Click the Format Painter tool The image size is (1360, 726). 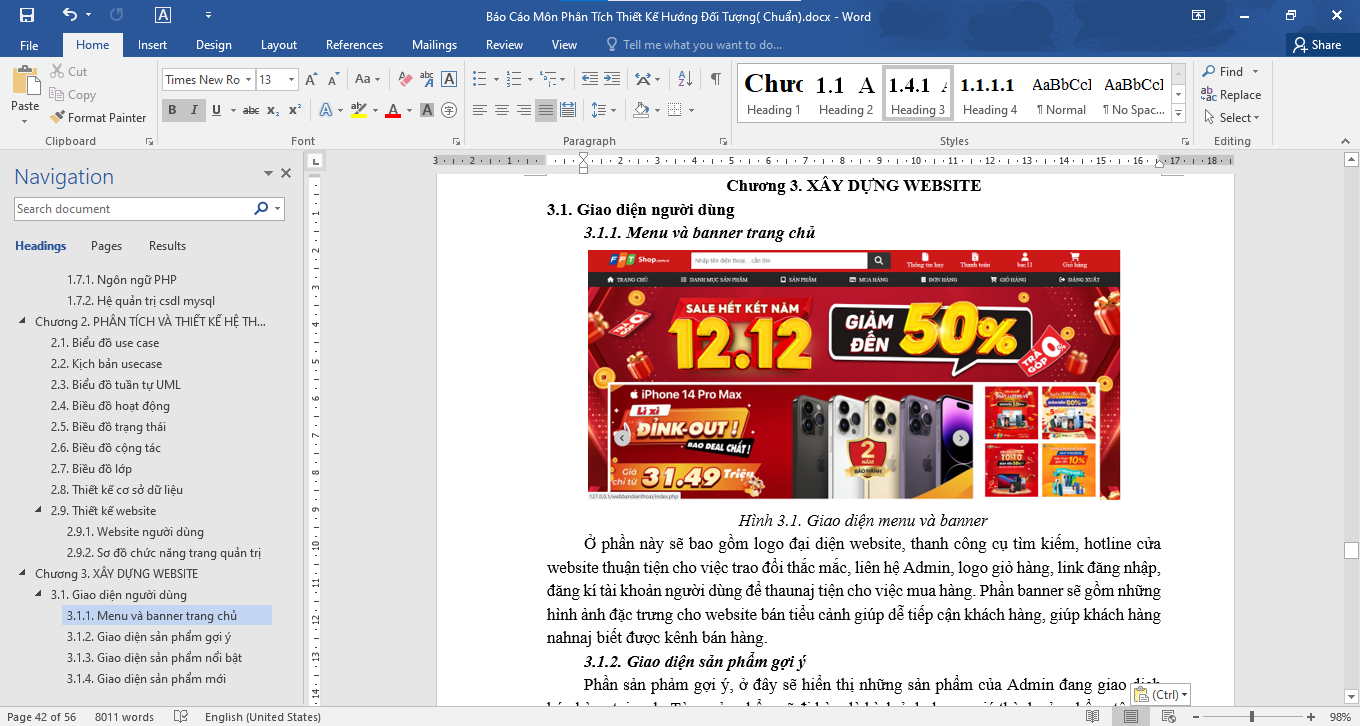[98, 117]
